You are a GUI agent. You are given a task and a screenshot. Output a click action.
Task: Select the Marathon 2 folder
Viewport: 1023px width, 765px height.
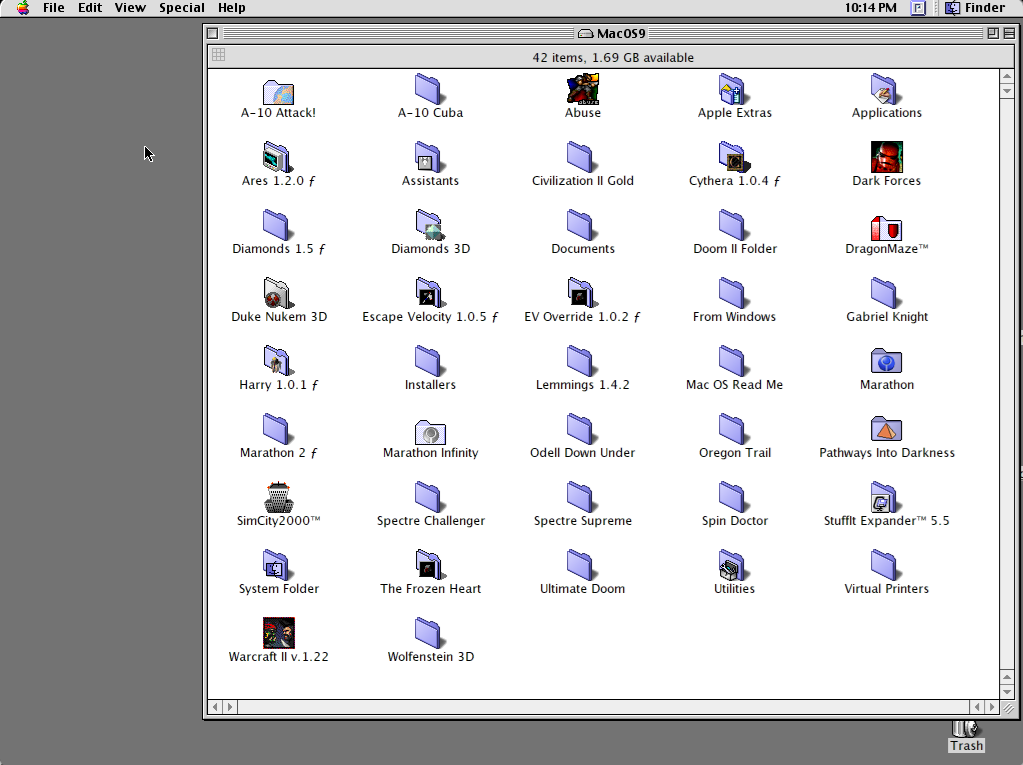[277, 428]
